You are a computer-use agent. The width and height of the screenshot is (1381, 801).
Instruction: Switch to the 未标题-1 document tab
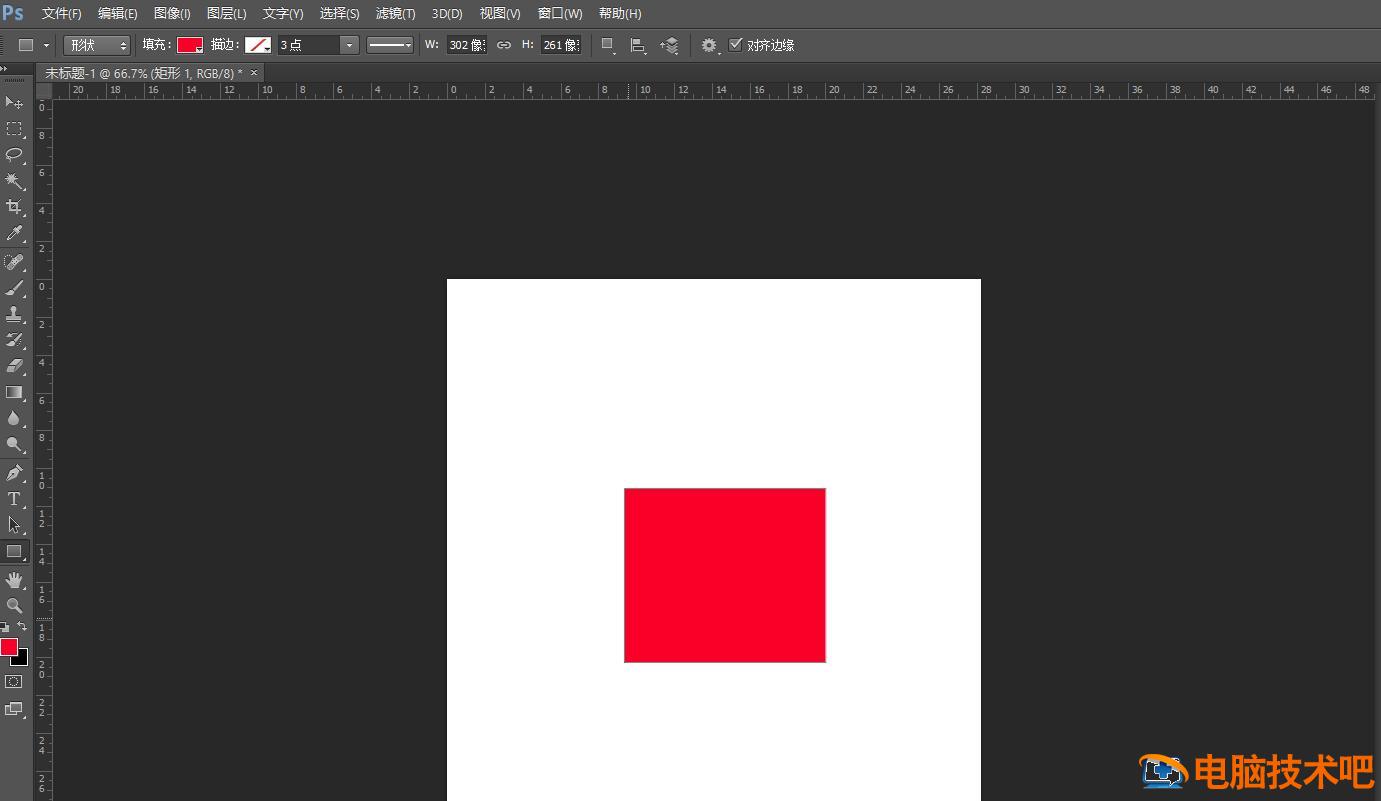[143, 73]
